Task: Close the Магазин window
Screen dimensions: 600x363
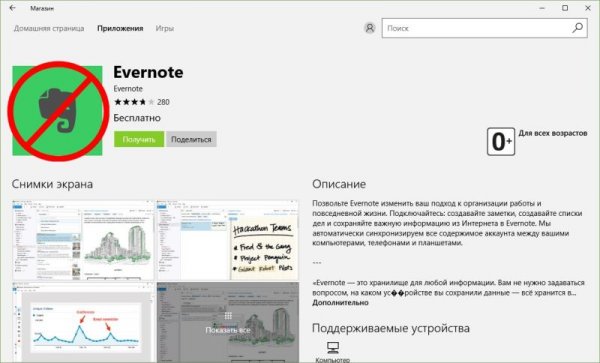Action: pyautogui.click(x=588, y=8)
